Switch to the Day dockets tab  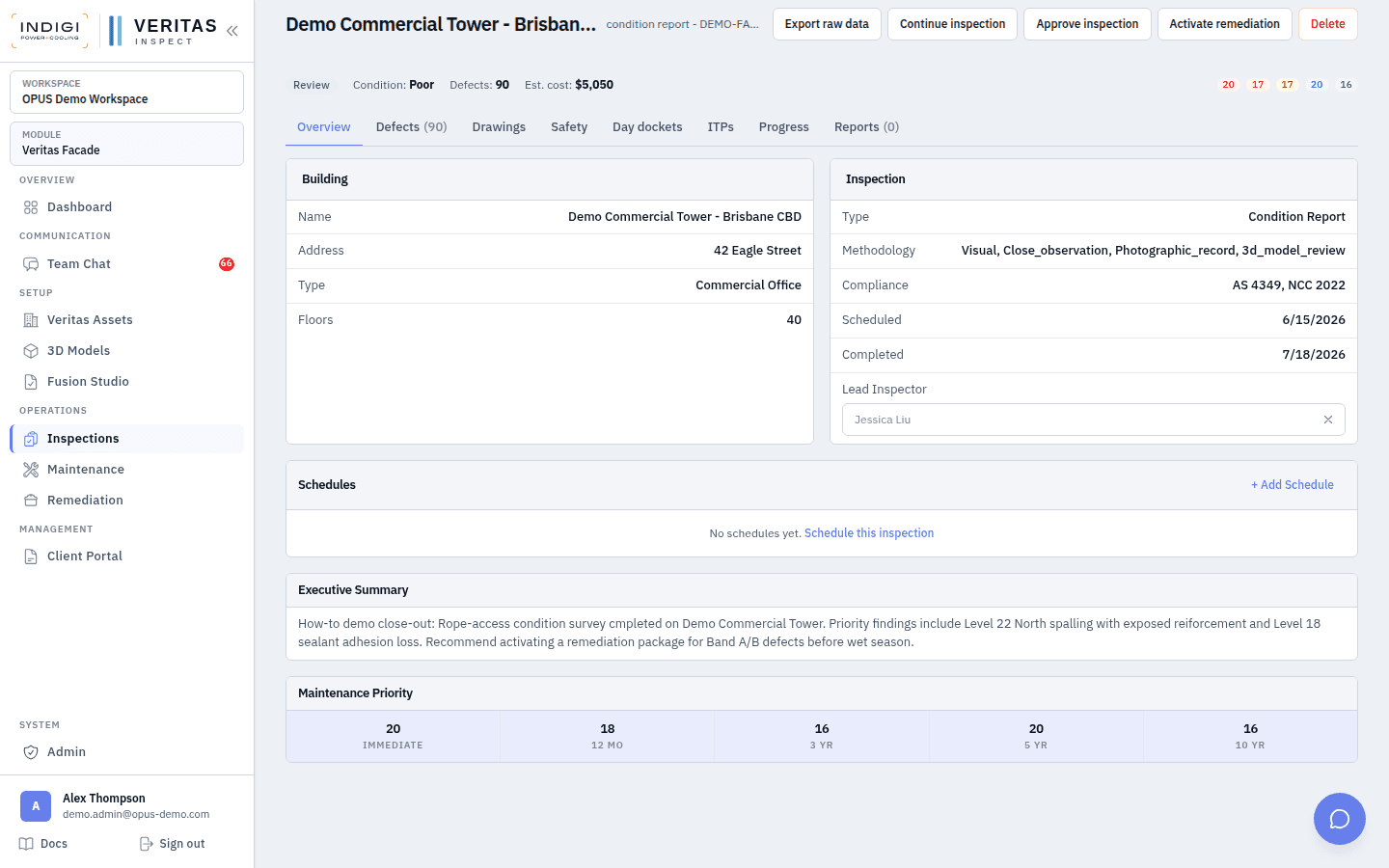(x=647, y=127)
